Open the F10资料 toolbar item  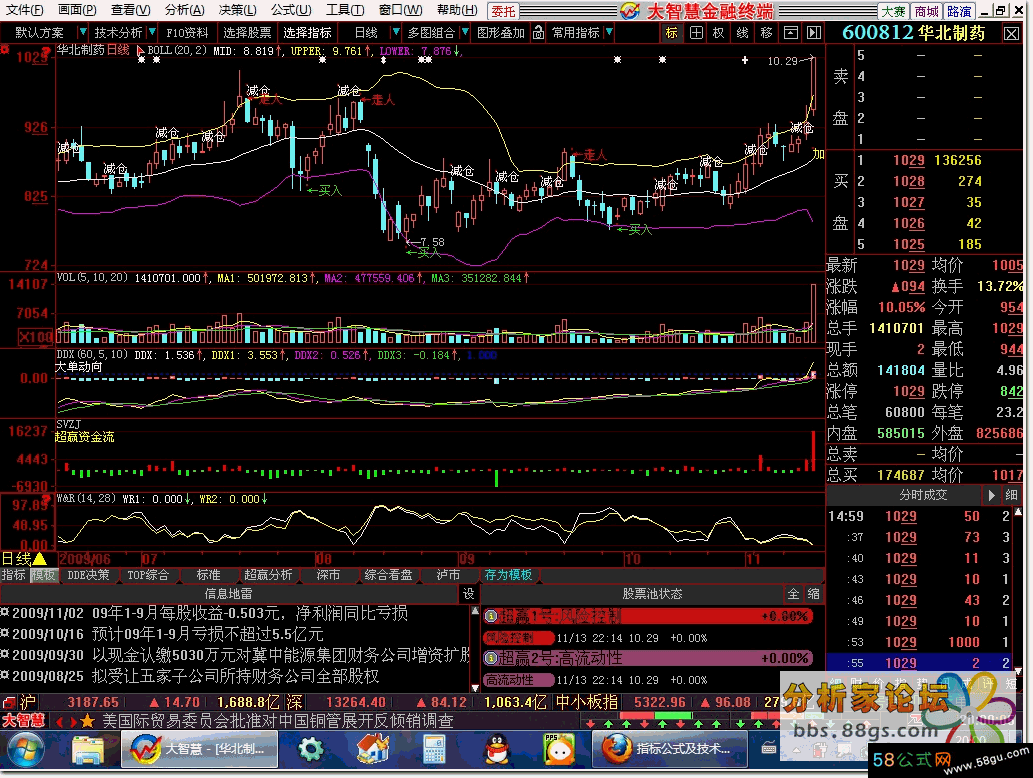pos(187,32)
